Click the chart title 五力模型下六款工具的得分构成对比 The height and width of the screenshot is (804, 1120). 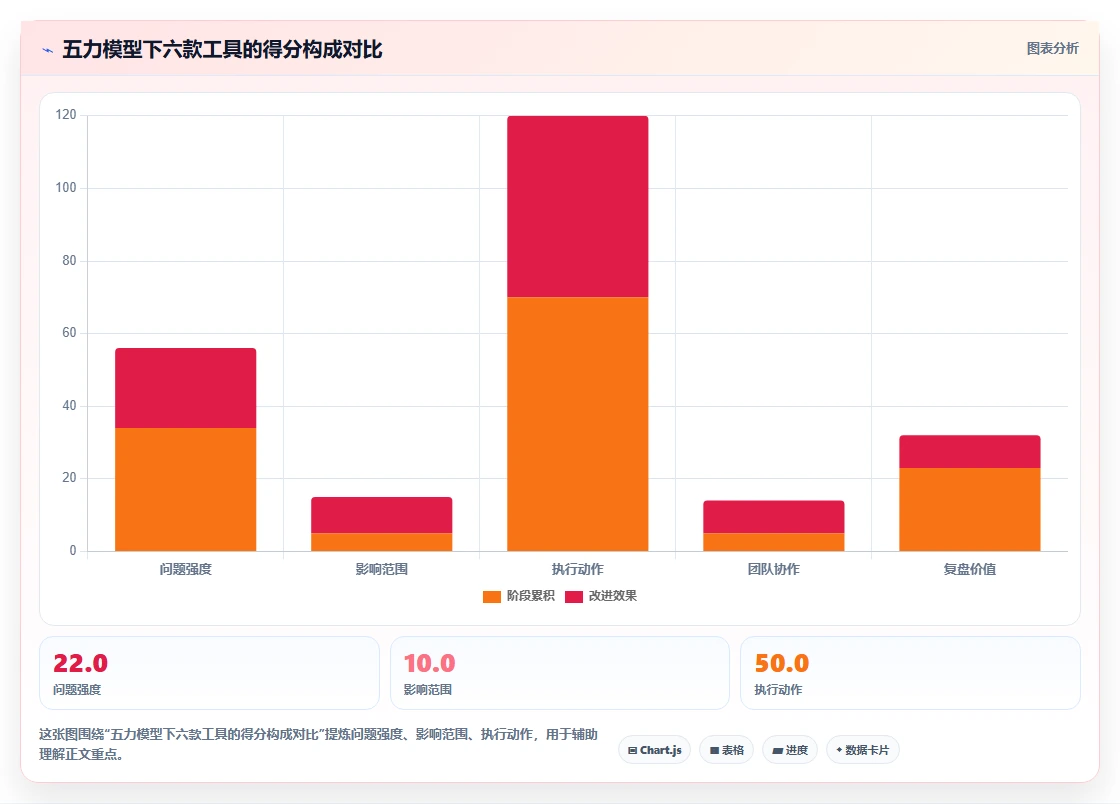pyautogui.click(x=222, y=50)
